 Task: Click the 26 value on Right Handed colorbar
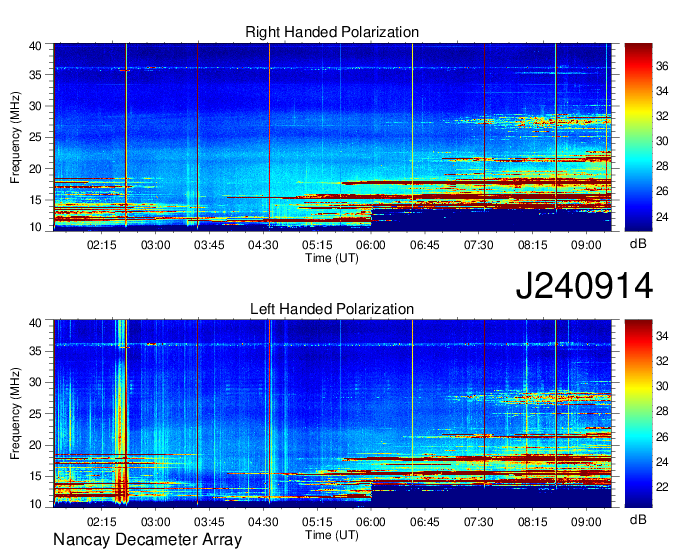pos(662,191)
